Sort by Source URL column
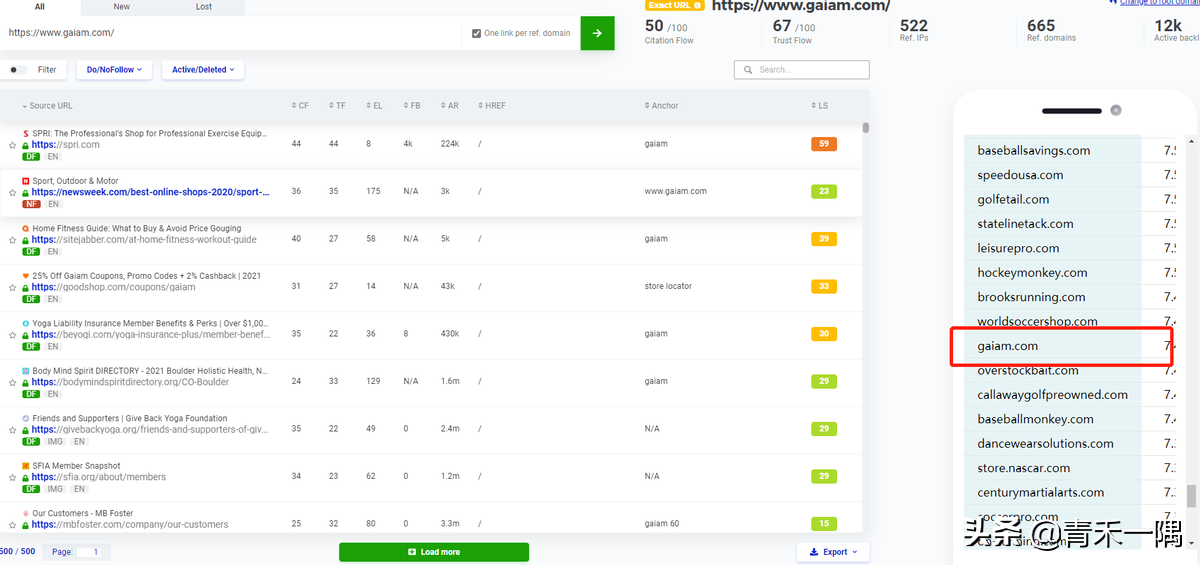This screenshot has height=565, width=1200. [47, 106]
